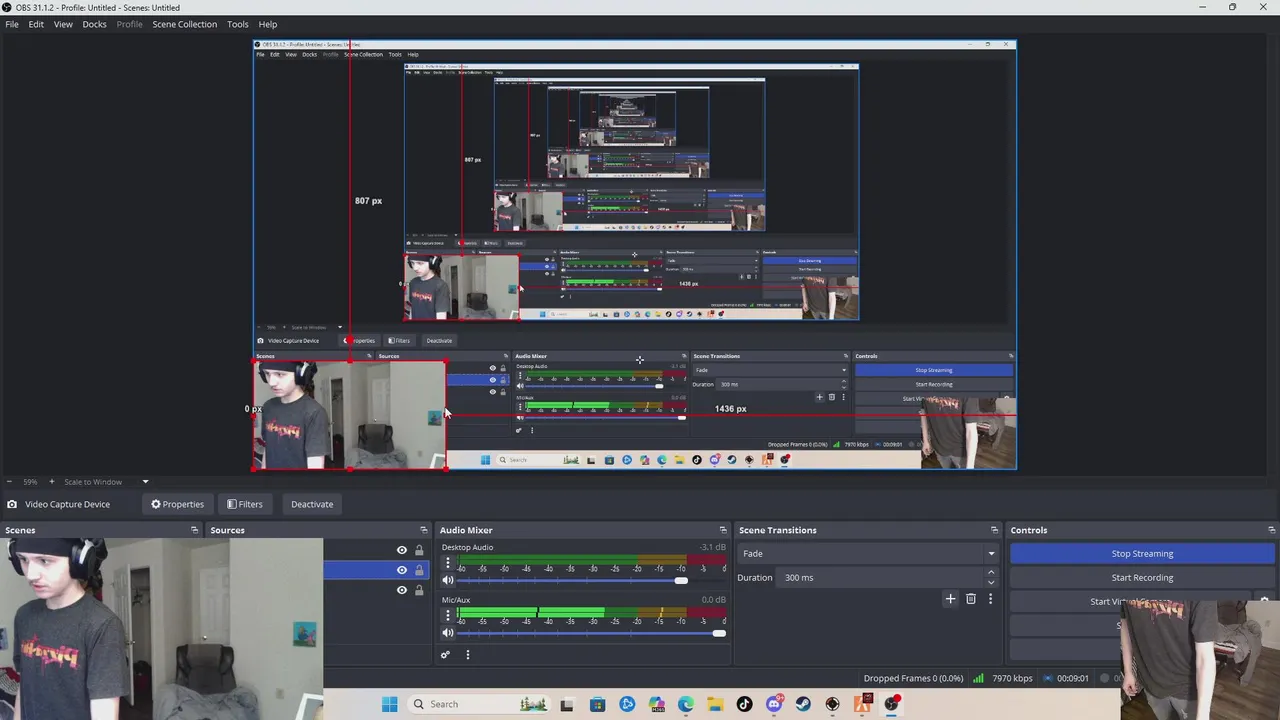This screenshot has width=1280, height=720.
Task: Pop out the Audio Mixer dock
Action: click(723, 530)
